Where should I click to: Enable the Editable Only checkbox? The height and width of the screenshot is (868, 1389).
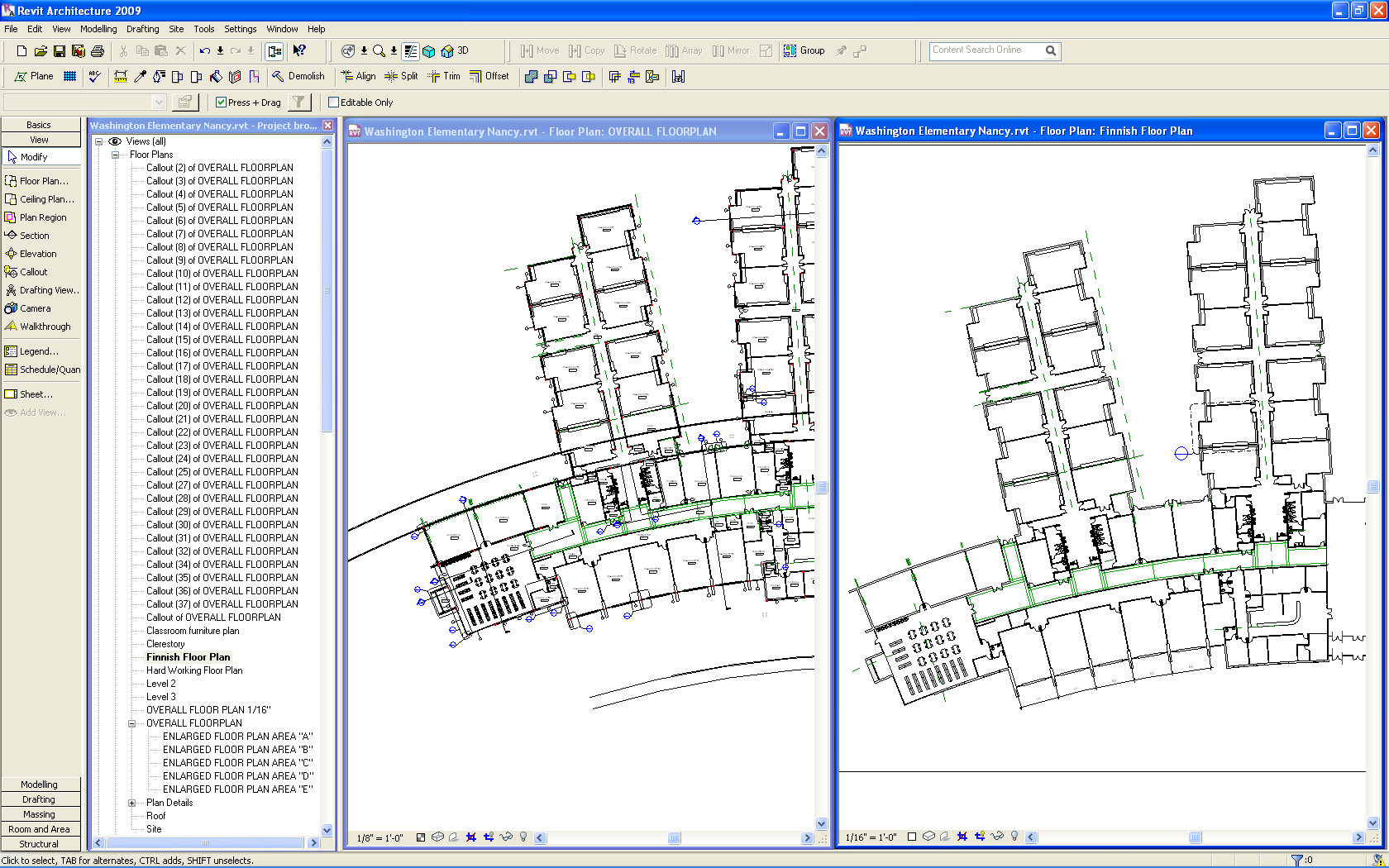(x=334, y=103)
